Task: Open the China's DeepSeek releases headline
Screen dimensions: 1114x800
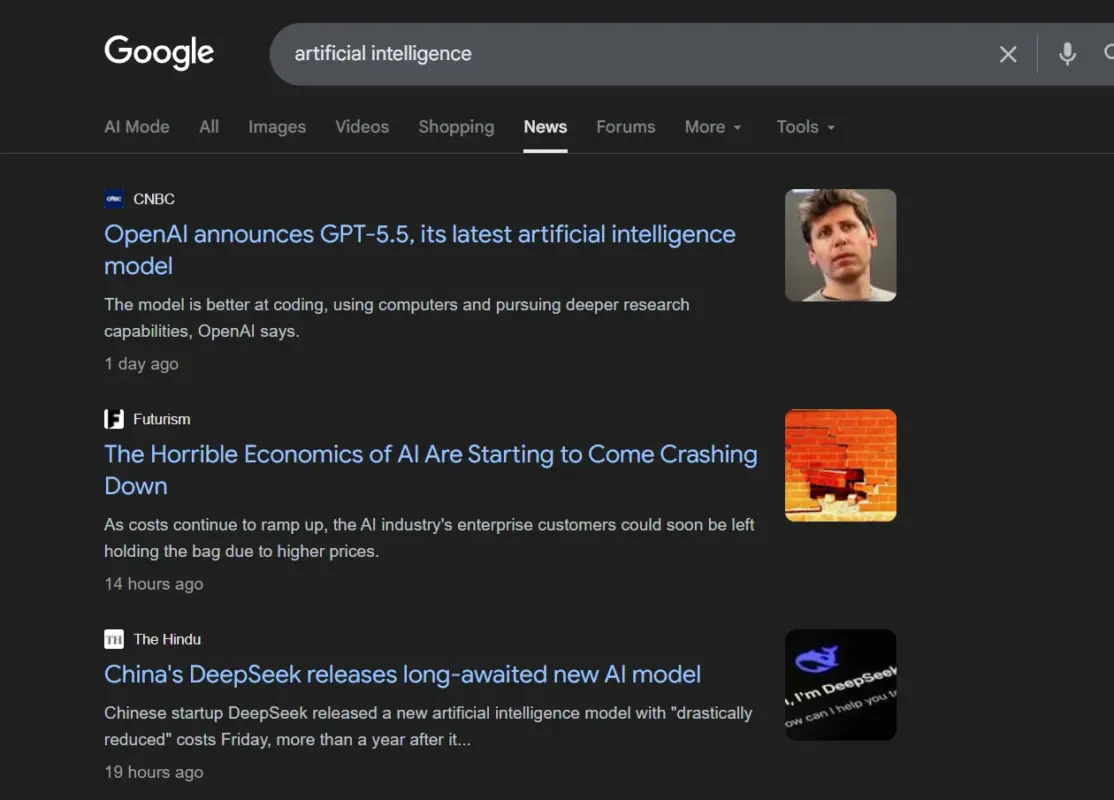Action: point(402,674)
